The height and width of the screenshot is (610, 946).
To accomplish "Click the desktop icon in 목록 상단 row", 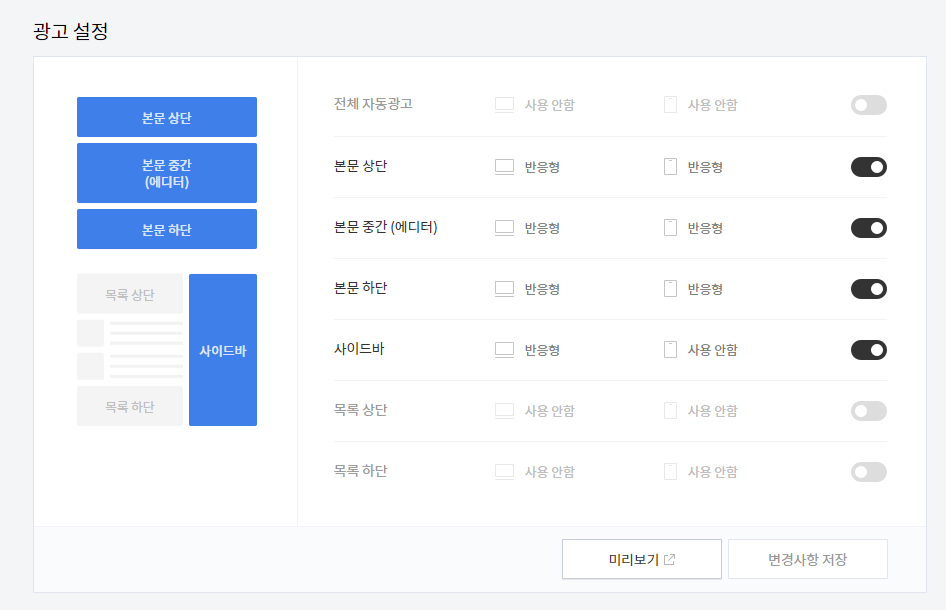I will 504,411.
